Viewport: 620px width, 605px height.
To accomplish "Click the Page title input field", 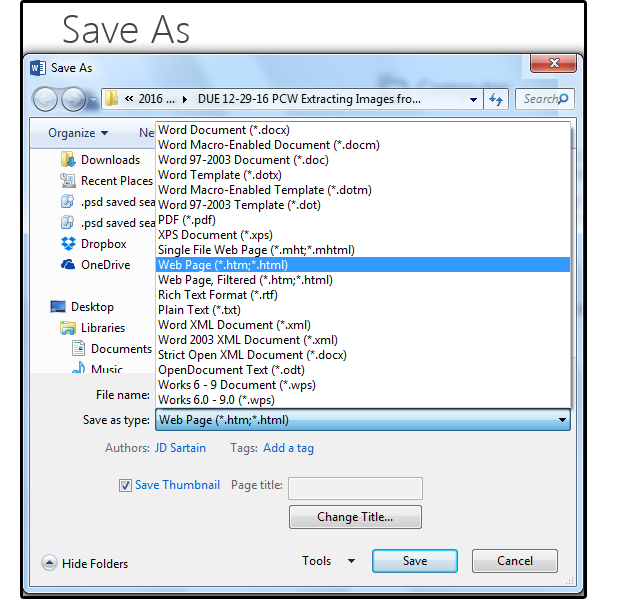I will click(x=355, y=488).
